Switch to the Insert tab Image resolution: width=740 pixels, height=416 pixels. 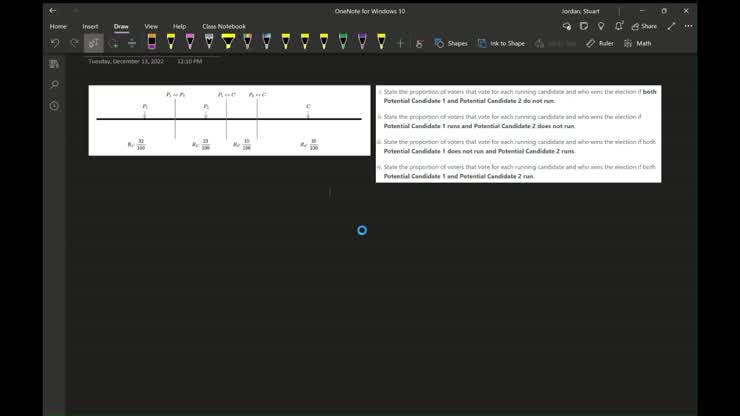90,26
